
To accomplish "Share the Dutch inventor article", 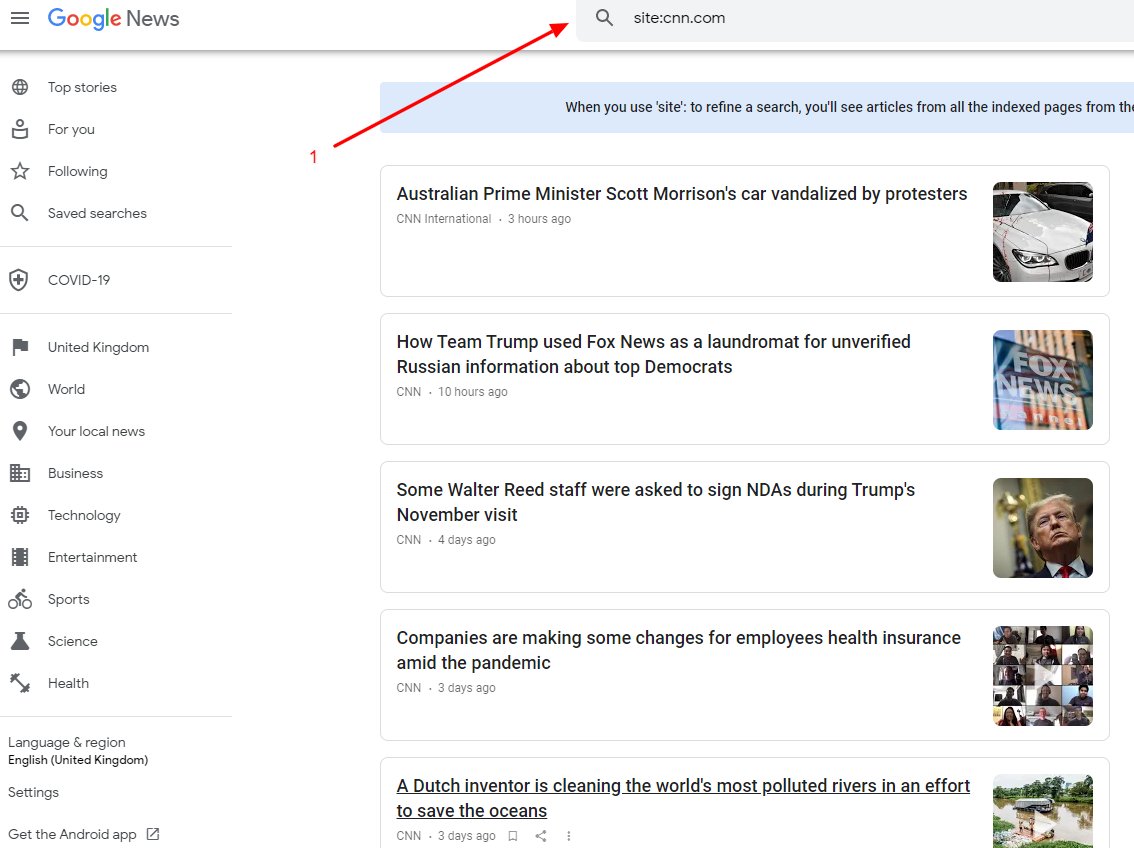I will point(541,836).
